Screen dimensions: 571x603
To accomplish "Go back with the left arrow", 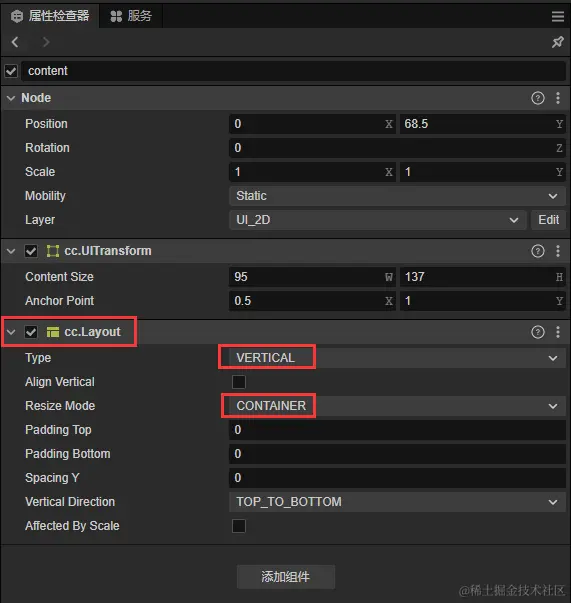I will pos(15,42).
